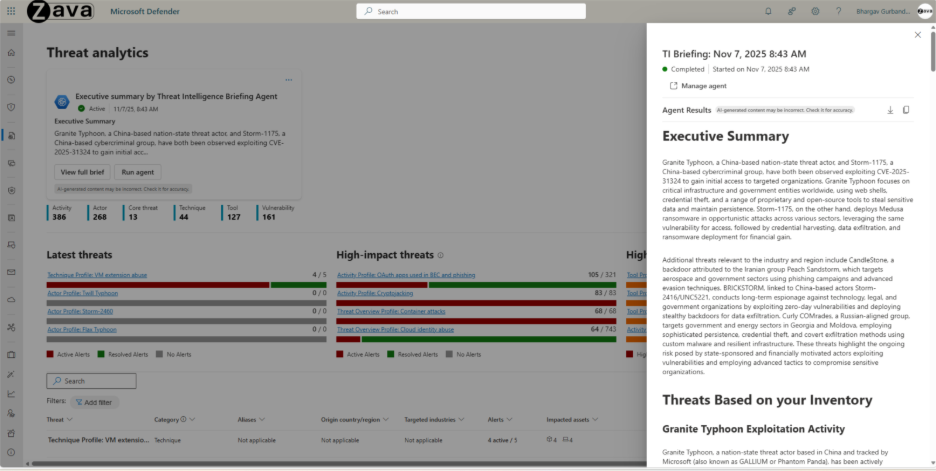Image resolution: width=936 pixels, height=471 pixels.
Task: Expand the Threat column header dropdown
Action: (x=70, y=420)
